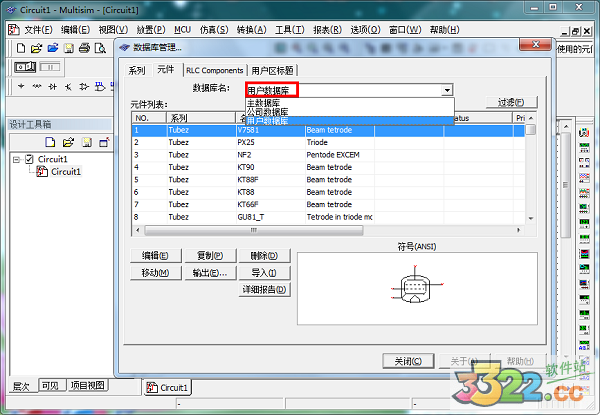Viewport: 600px width, 415px height.
Task: Click the 删除(D) button
Action: point(264,256)
